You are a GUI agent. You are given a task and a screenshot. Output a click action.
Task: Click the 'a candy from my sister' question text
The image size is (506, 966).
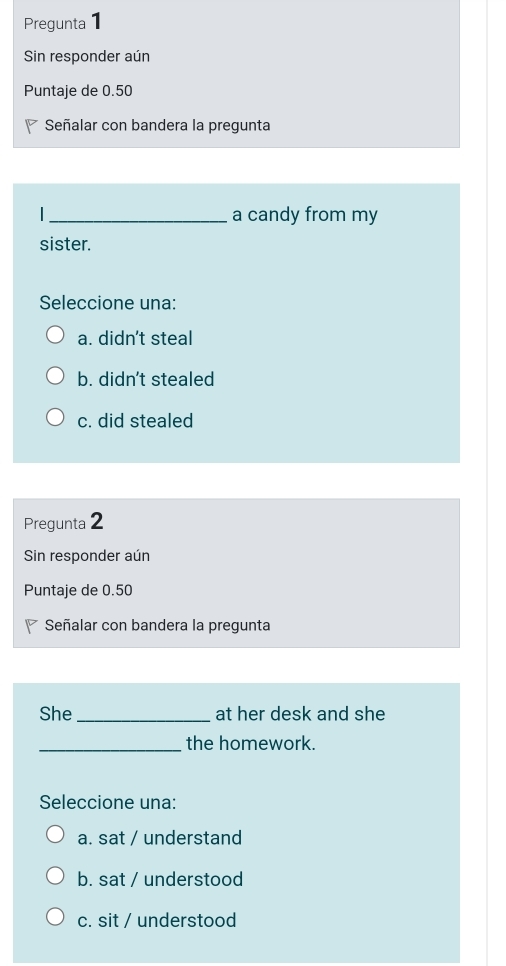pos(208,229)
